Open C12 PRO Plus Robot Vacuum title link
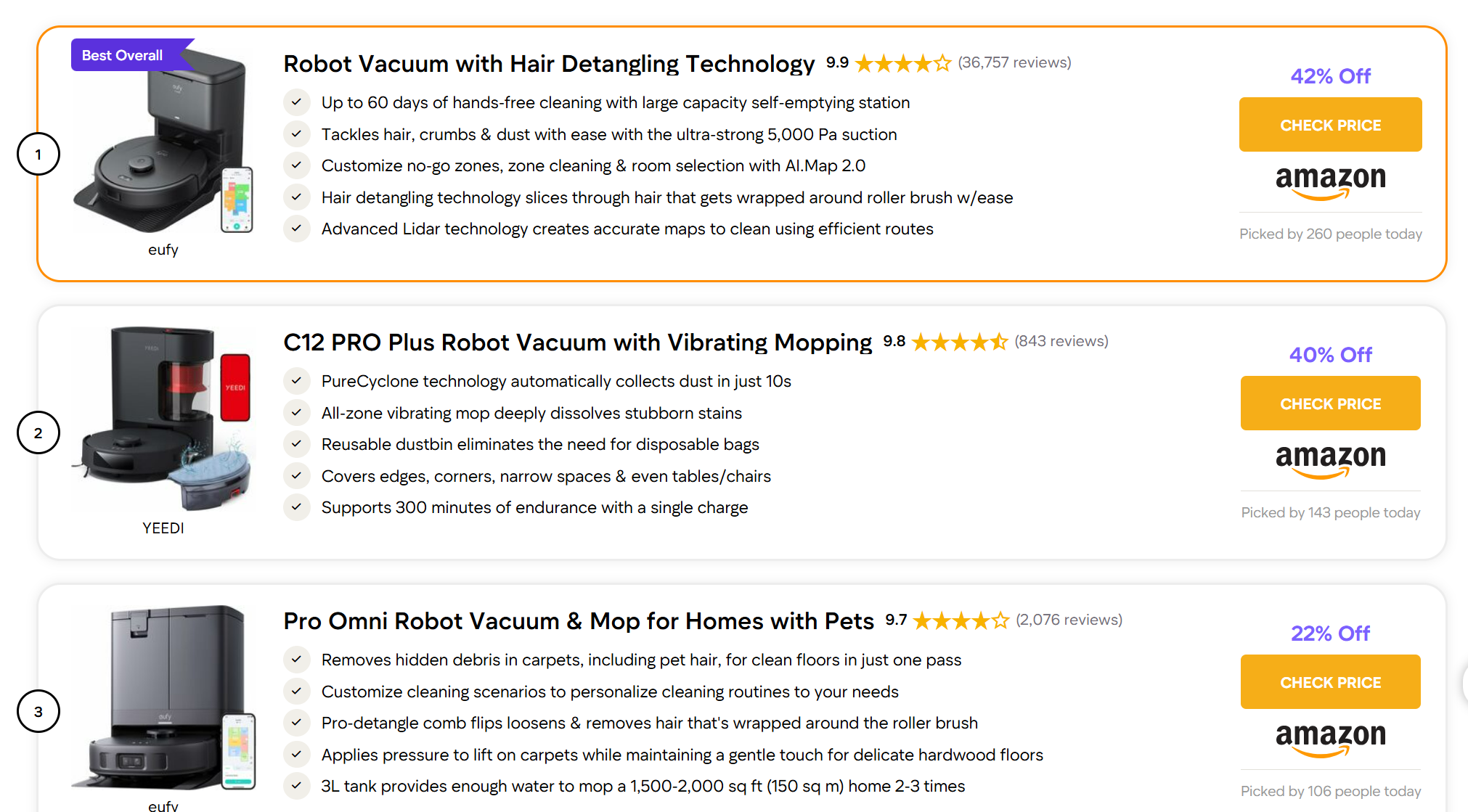 pyautogui.click(x=578, y=343)
